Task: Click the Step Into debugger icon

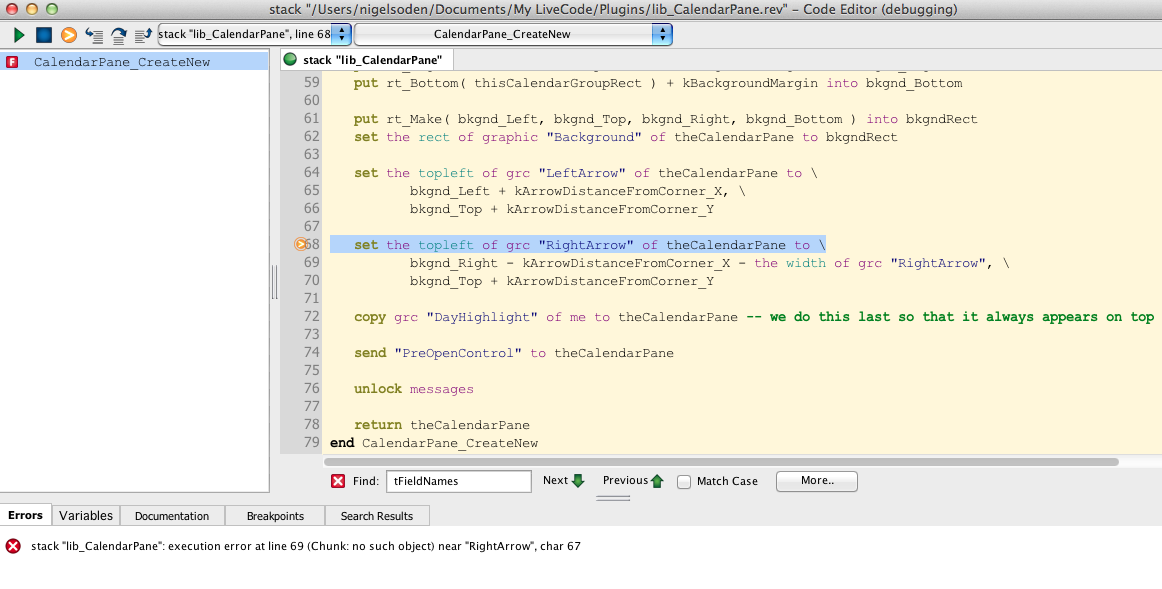Action: (x=94, y=35)
